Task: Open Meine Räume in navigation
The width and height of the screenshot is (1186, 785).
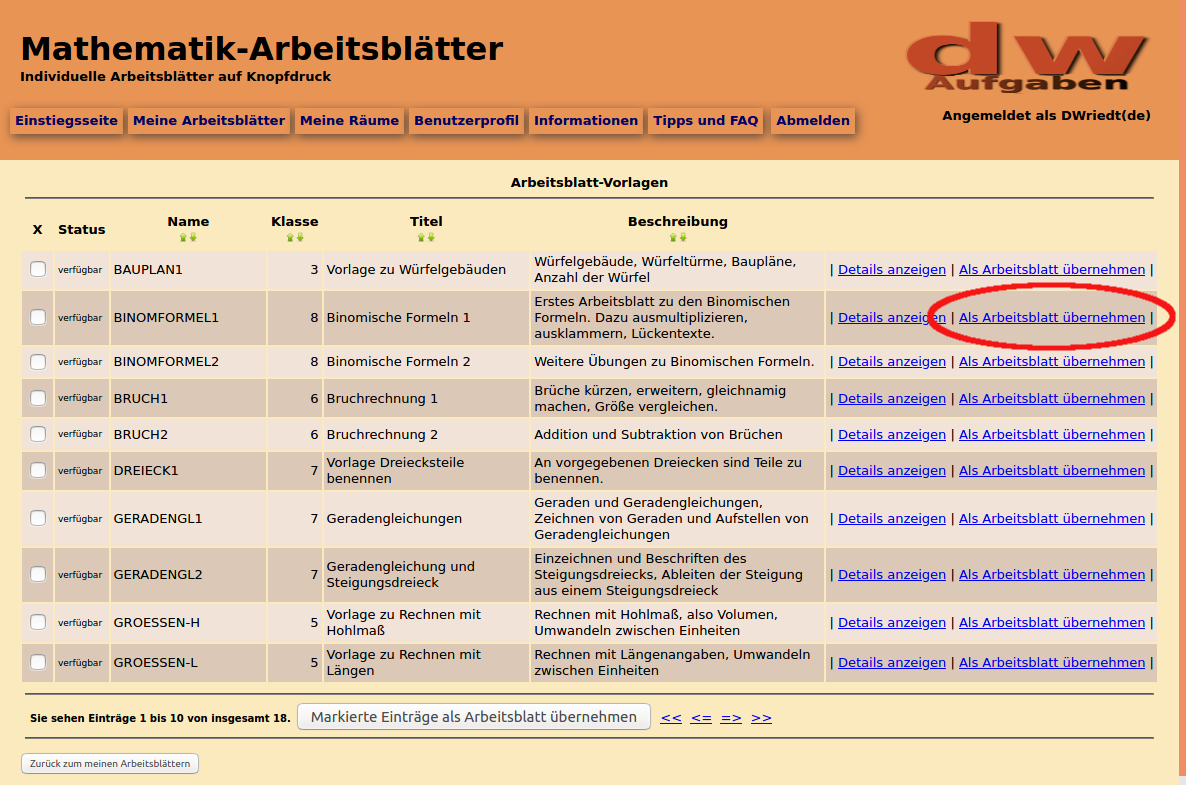Action: (x=349, y=120)
